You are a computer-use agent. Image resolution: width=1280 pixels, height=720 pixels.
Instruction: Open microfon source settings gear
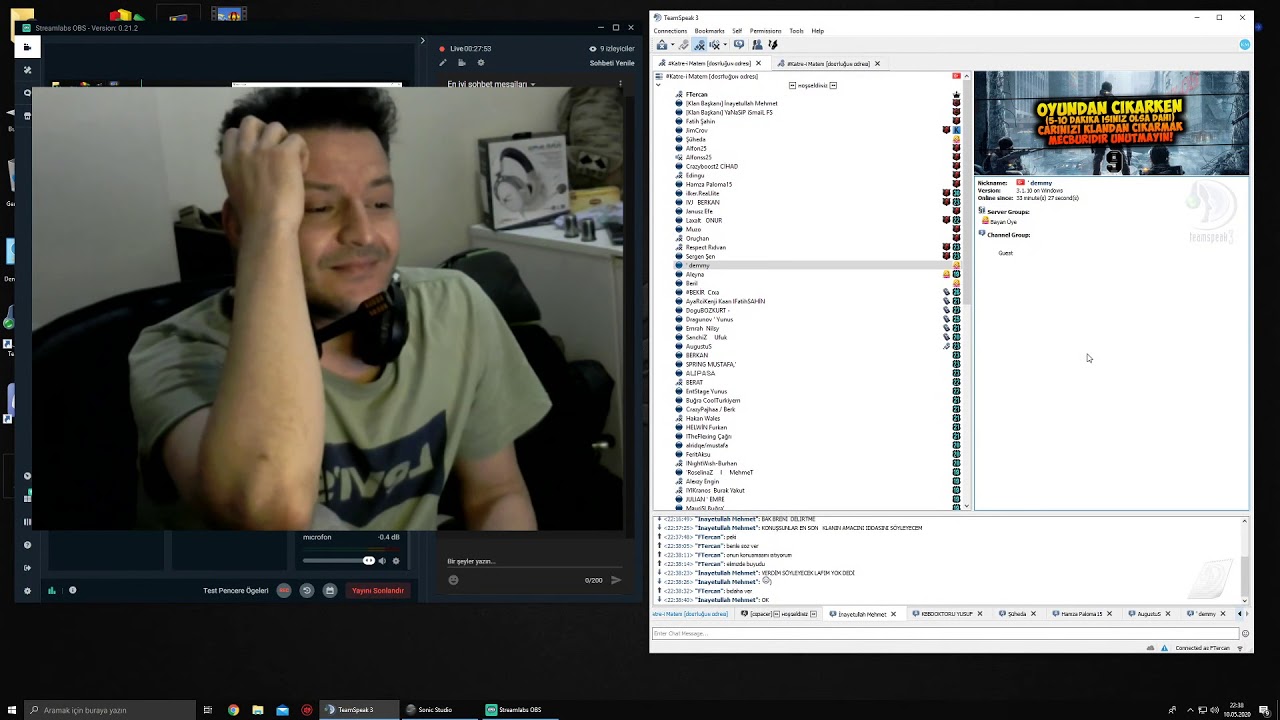pos(396,561)
